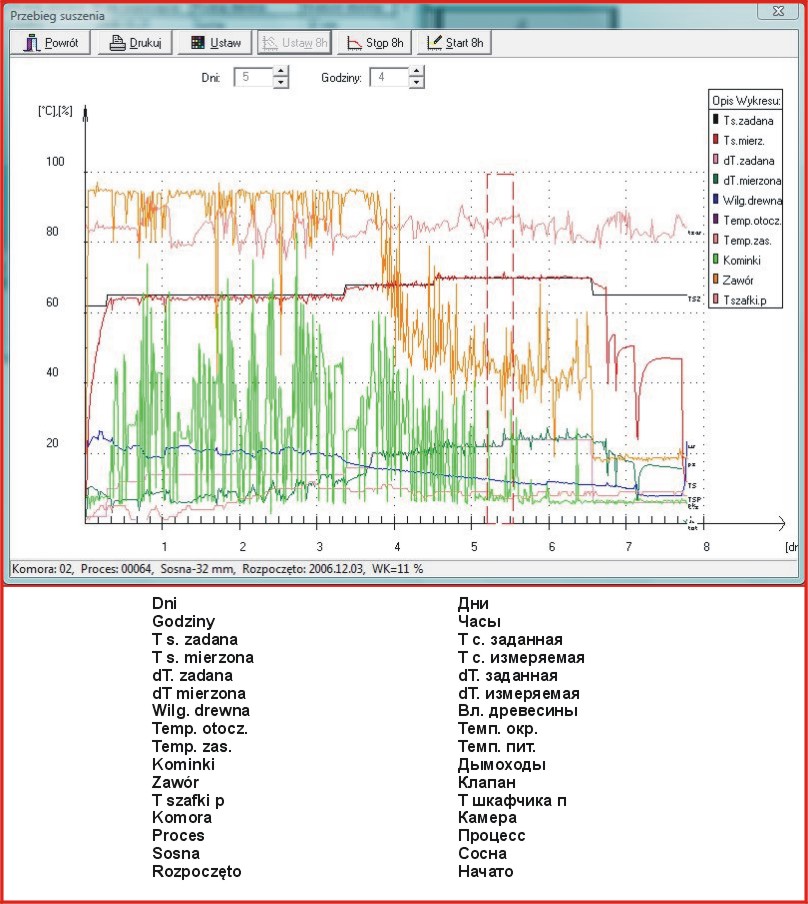Click the door icon on Powrót
Screen dimensions: 808x904
click(x=32, y=43)
